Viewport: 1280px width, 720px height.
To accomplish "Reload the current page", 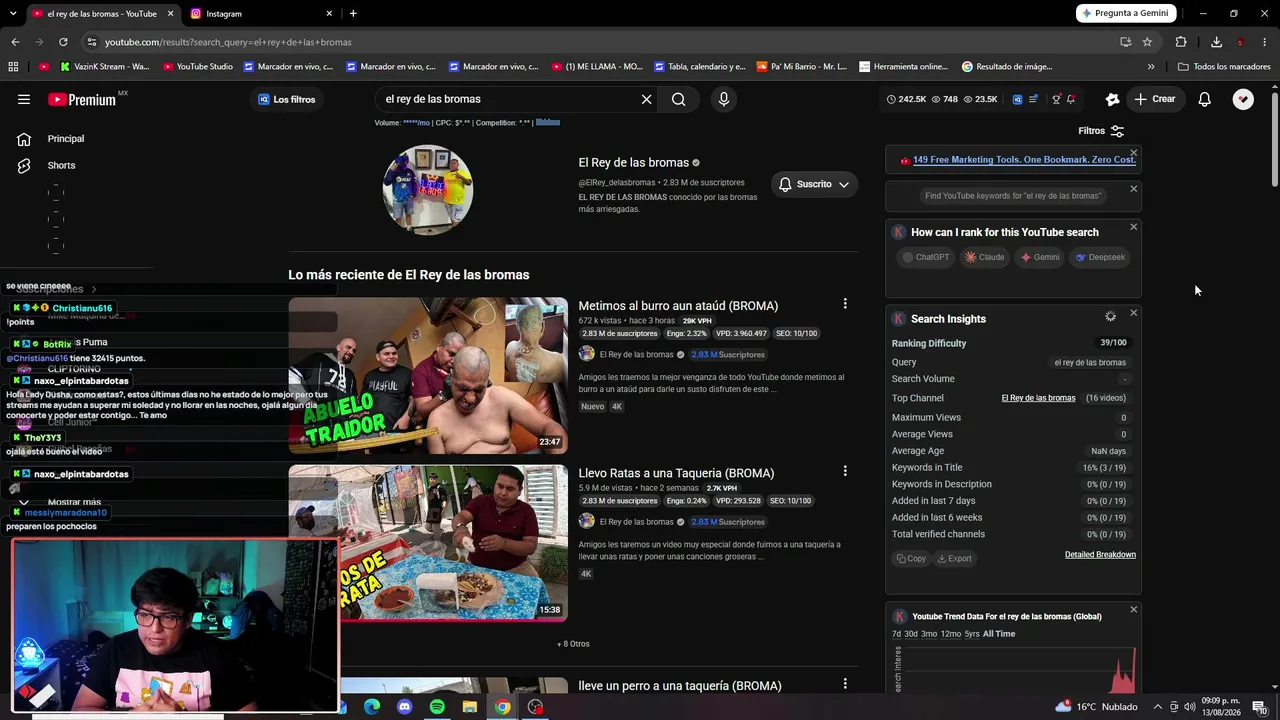I will (x=63, y=42).
